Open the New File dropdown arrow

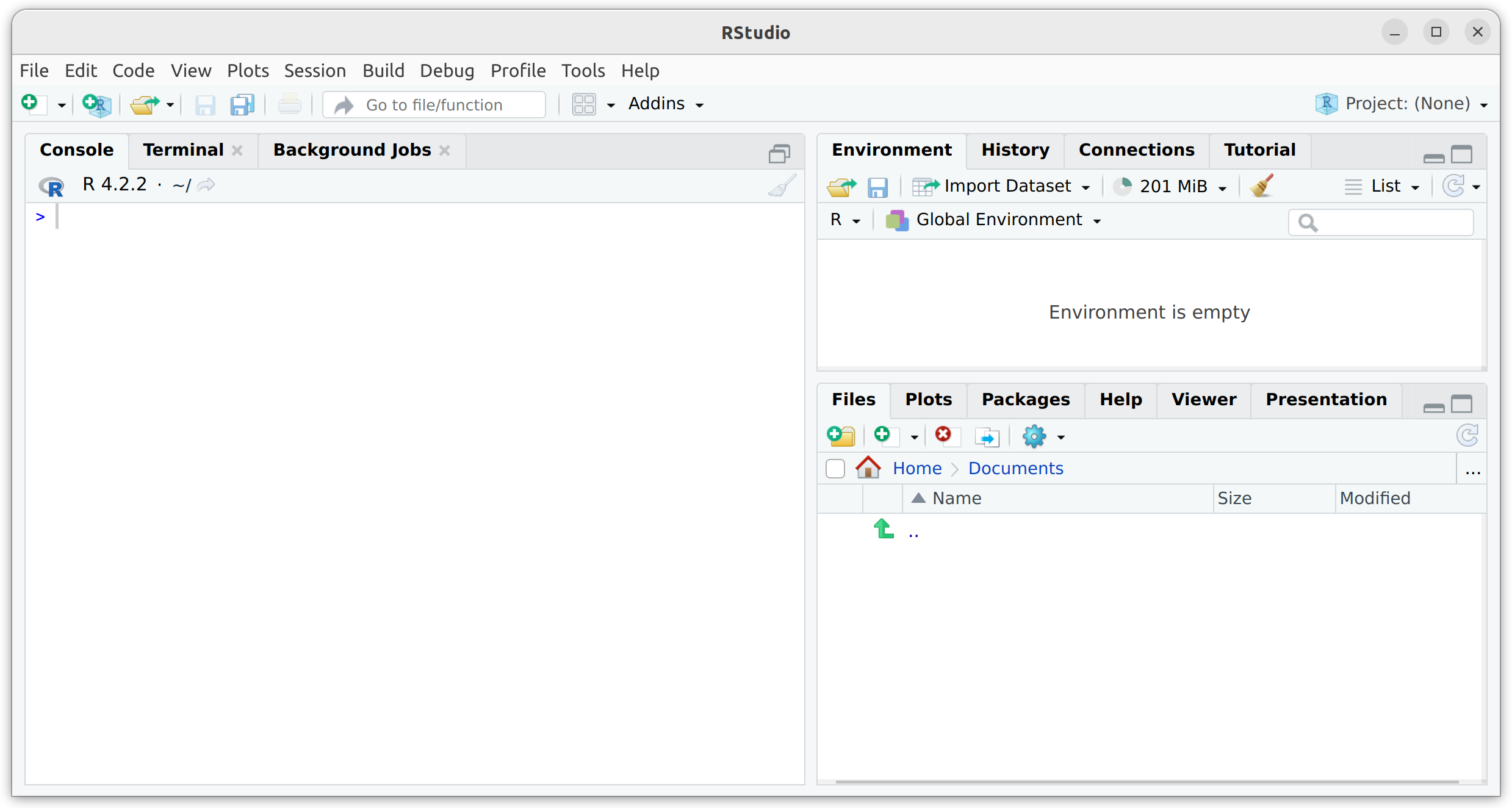[x=62, y=106]
